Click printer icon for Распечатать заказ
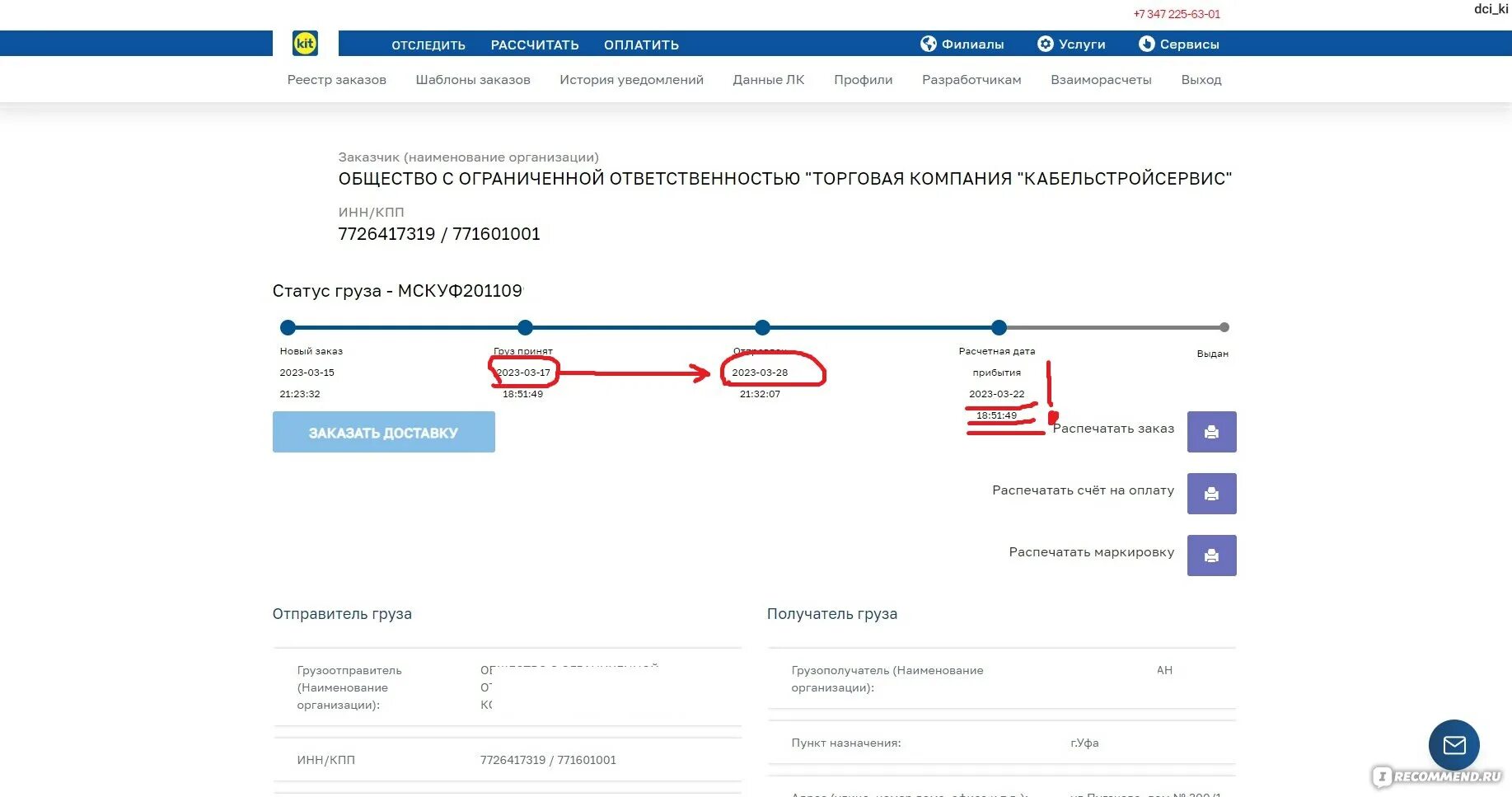Image resolution: width=1512 pixels, height=797 pixels. 1211,432
